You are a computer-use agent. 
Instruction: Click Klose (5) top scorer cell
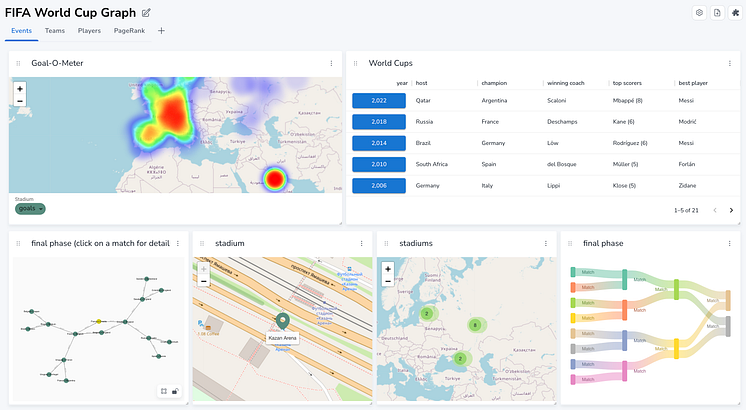click(x=624, y=185)
